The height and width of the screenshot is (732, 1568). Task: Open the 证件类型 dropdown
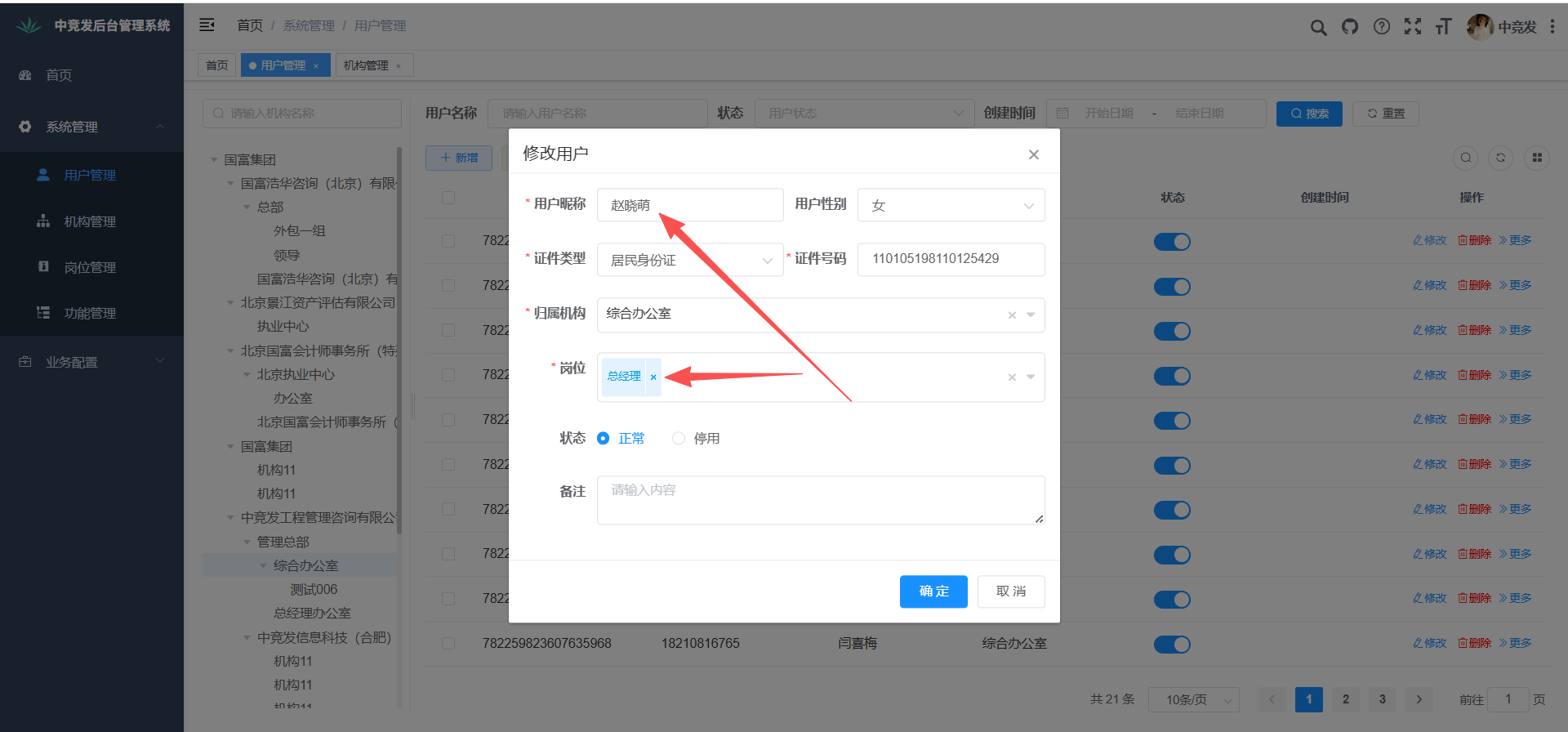[690, 260]
